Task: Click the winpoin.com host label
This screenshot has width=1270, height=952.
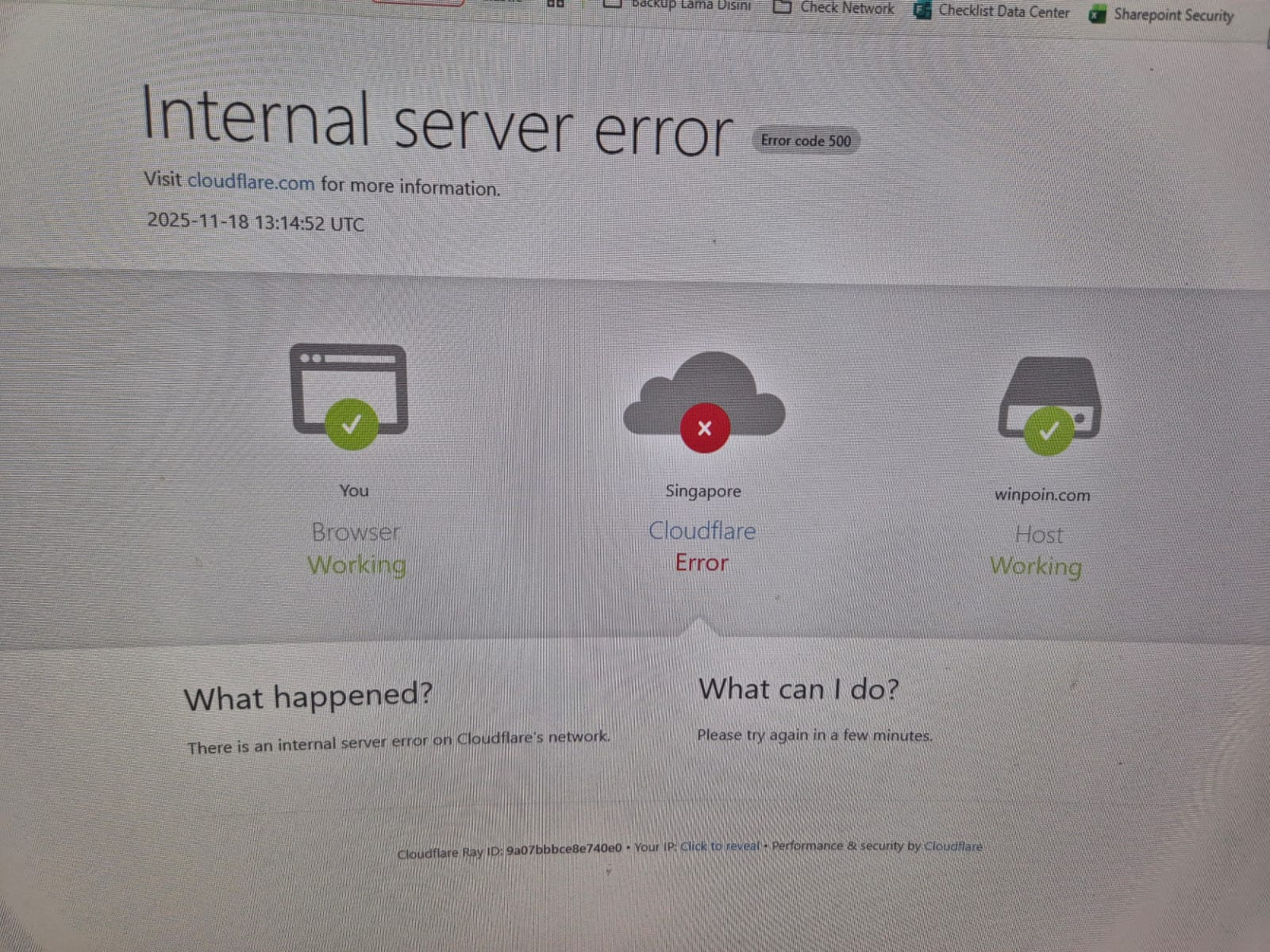Action: coord(1042,494)
